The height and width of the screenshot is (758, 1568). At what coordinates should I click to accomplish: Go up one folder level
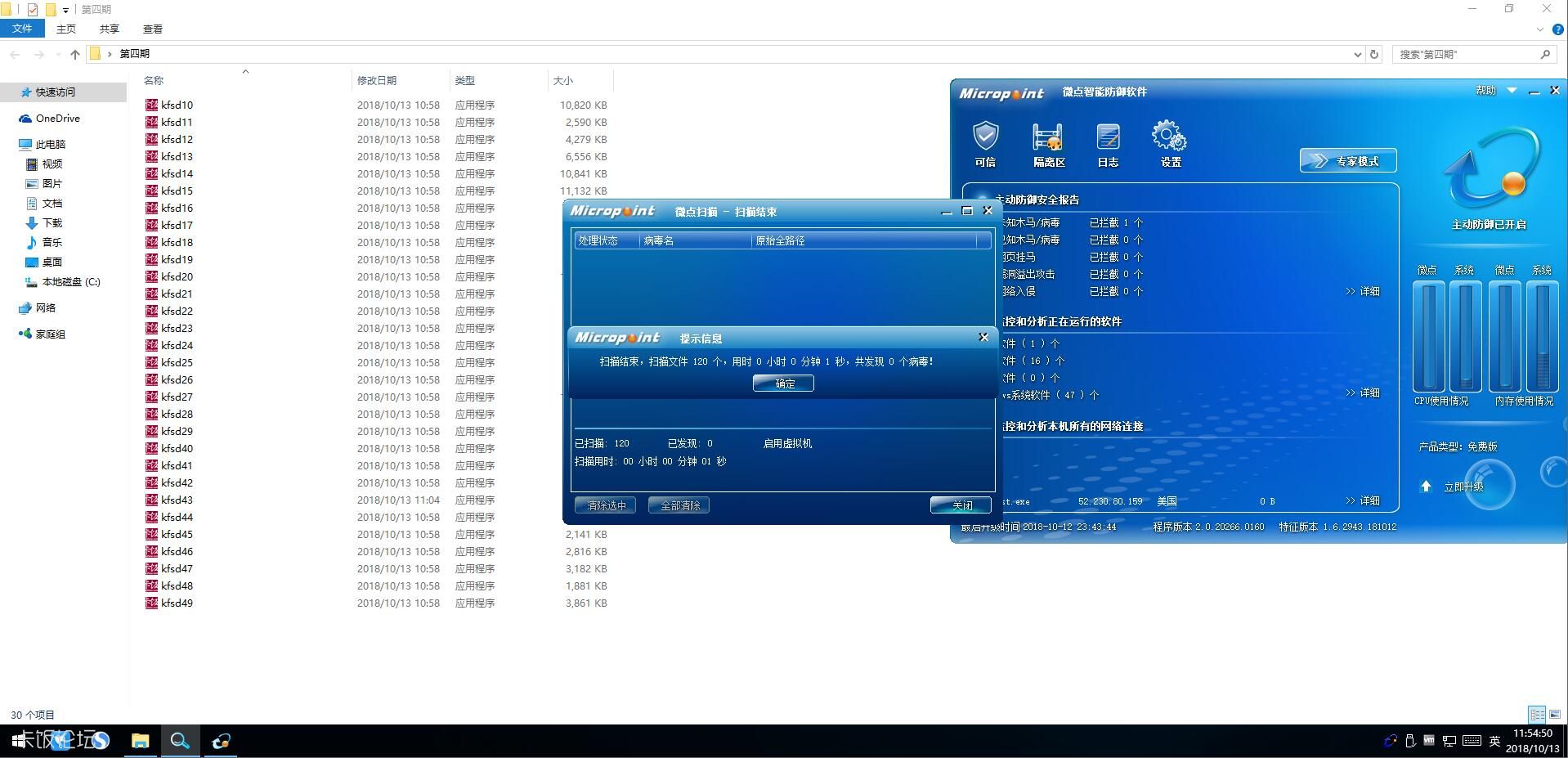click(x=75, y=54)
